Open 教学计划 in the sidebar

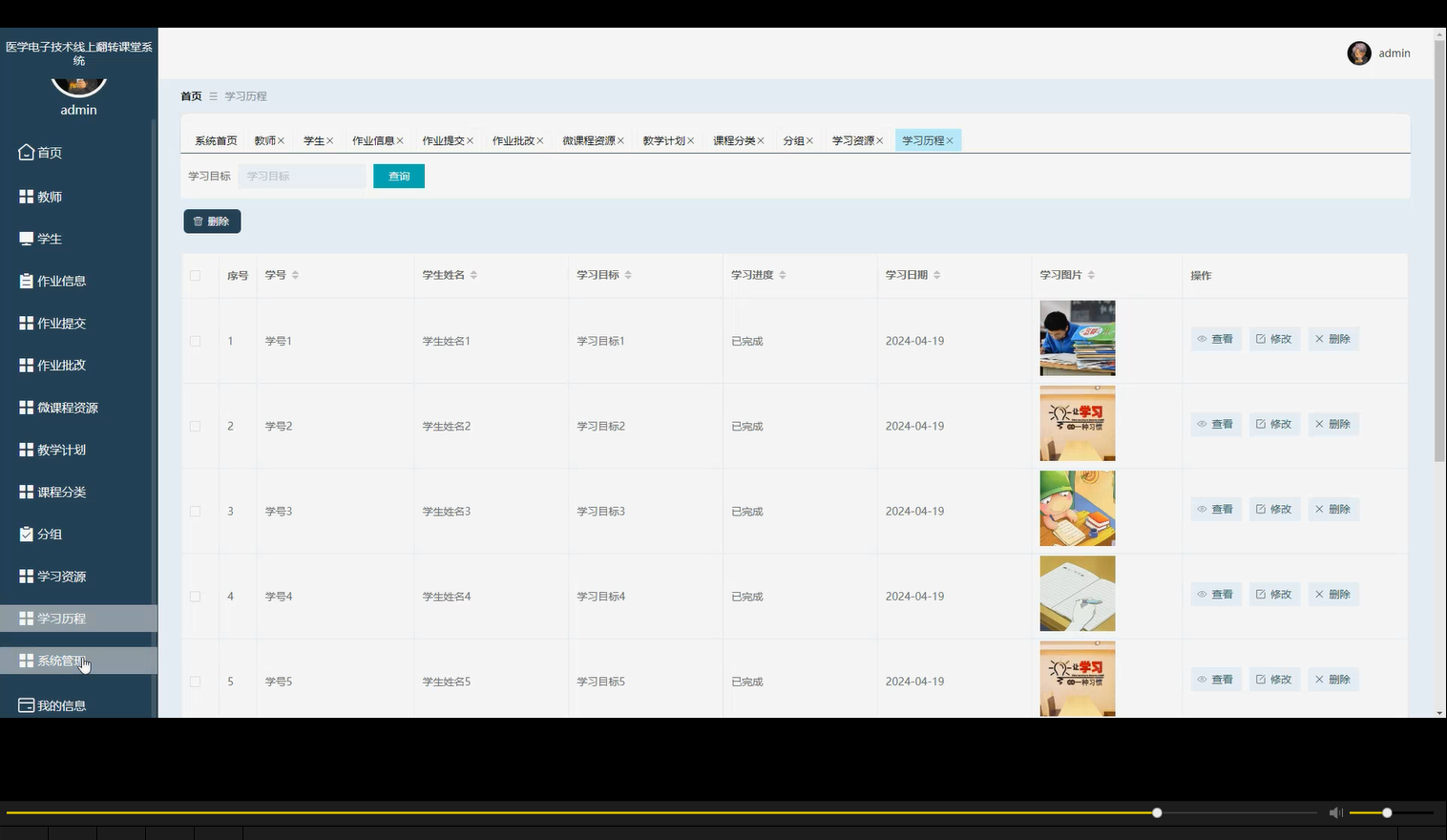(x=78, y=450)
